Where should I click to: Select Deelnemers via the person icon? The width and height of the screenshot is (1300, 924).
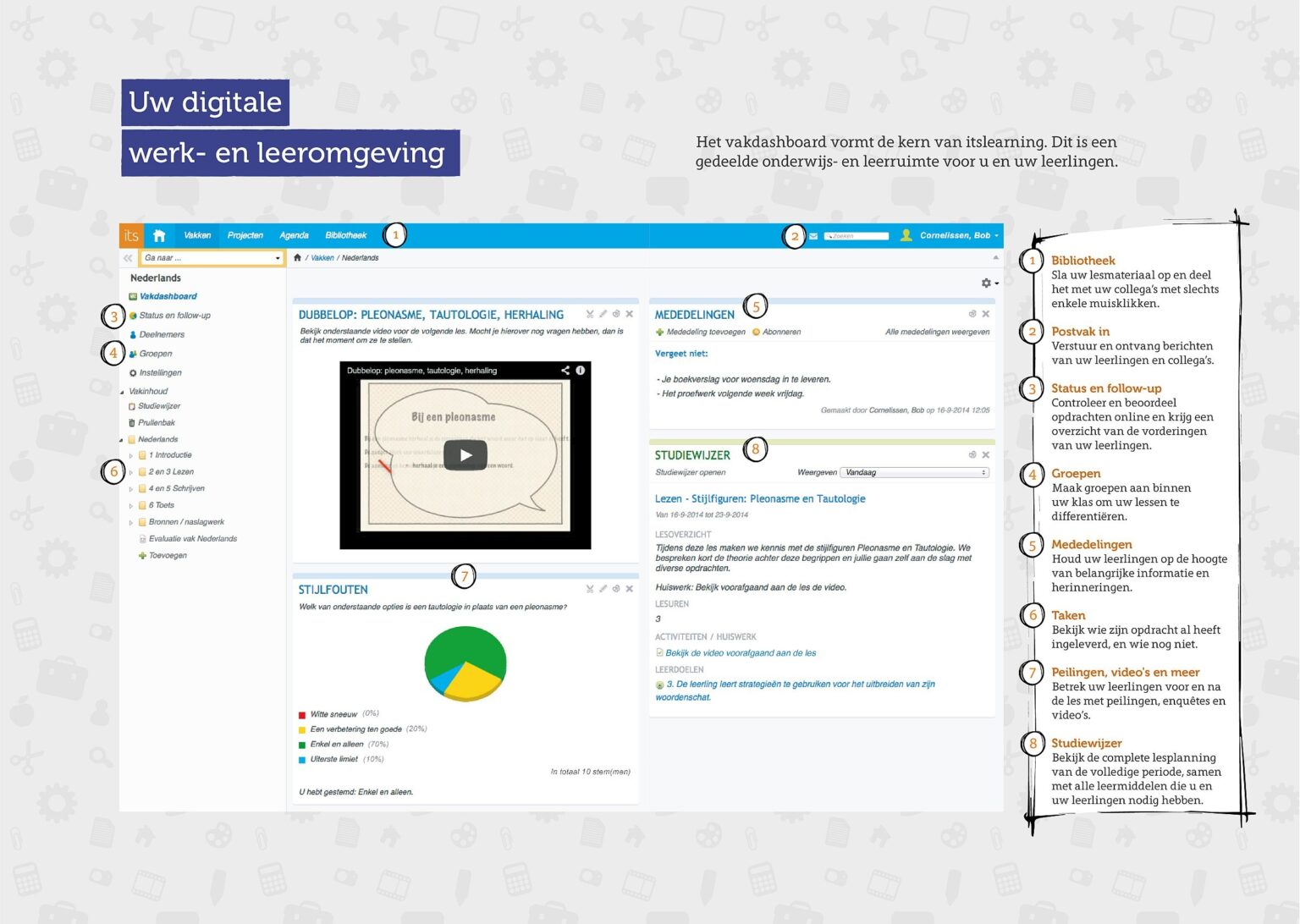point(132,333)
